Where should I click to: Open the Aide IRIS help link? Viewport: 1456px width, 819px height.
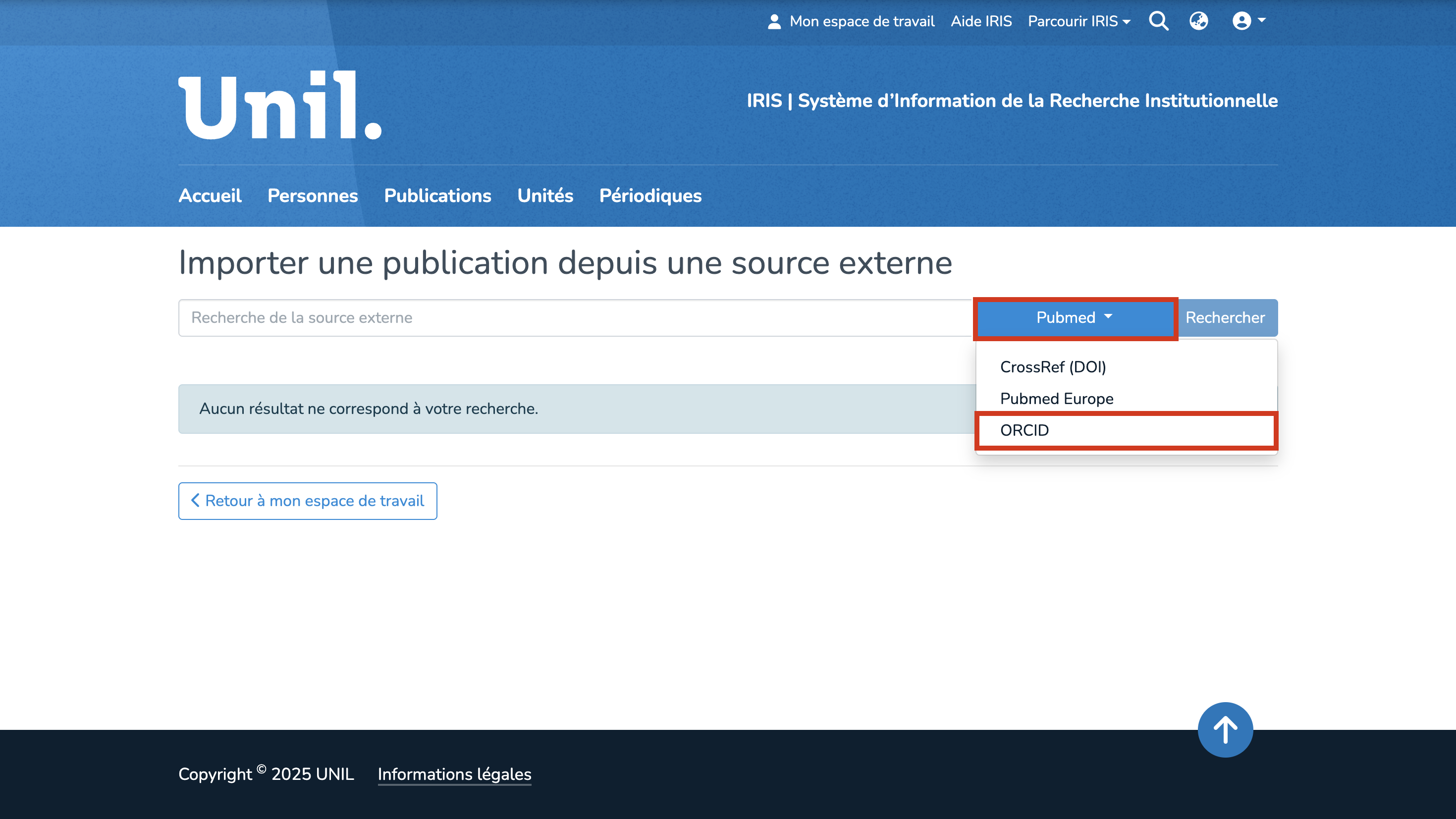pyautogui.click(x=980, y=21)
